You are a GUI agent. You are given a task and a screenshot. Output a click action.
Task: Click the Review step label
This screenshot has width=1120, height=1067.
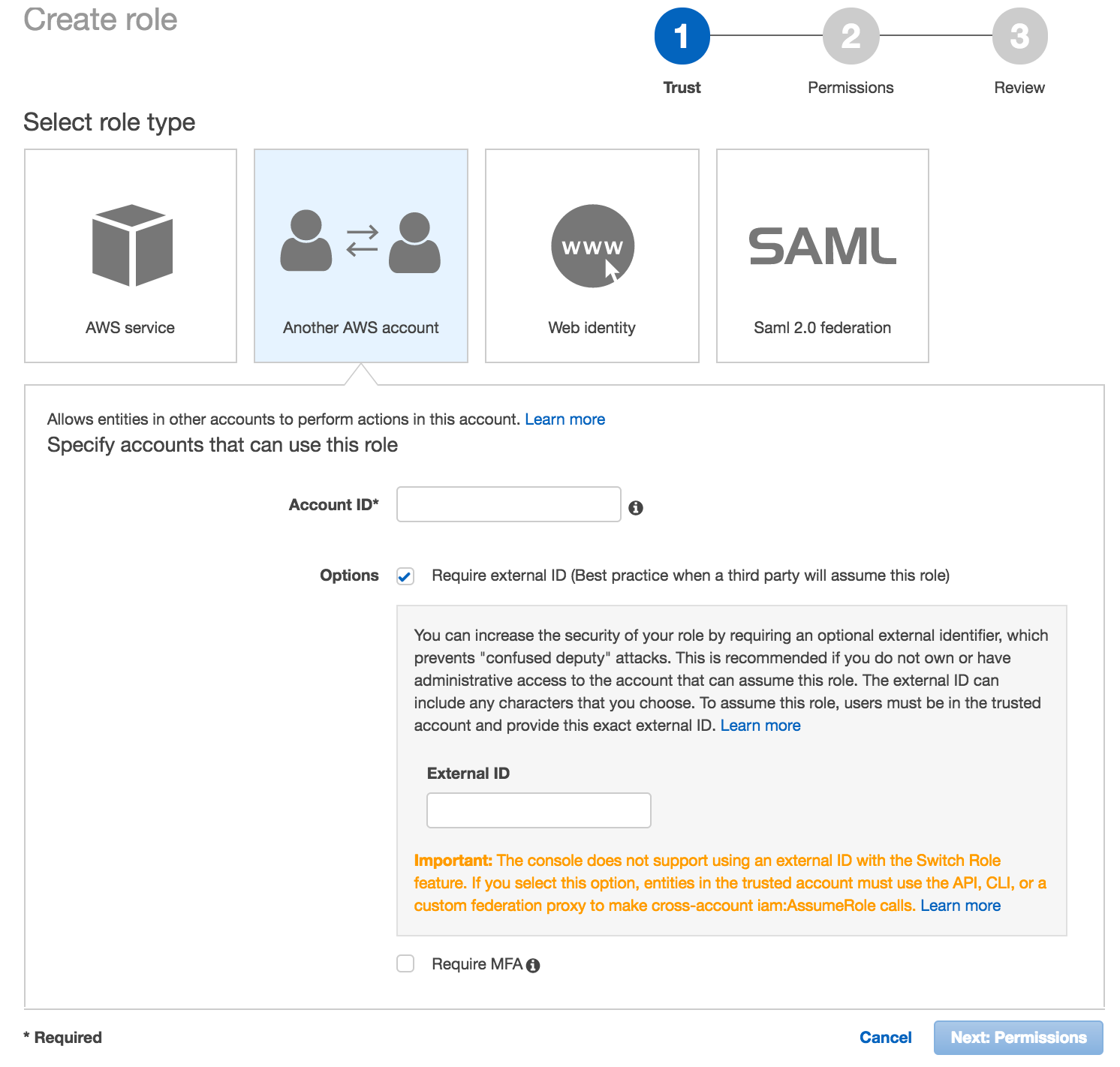click(x=1019, y=88)
